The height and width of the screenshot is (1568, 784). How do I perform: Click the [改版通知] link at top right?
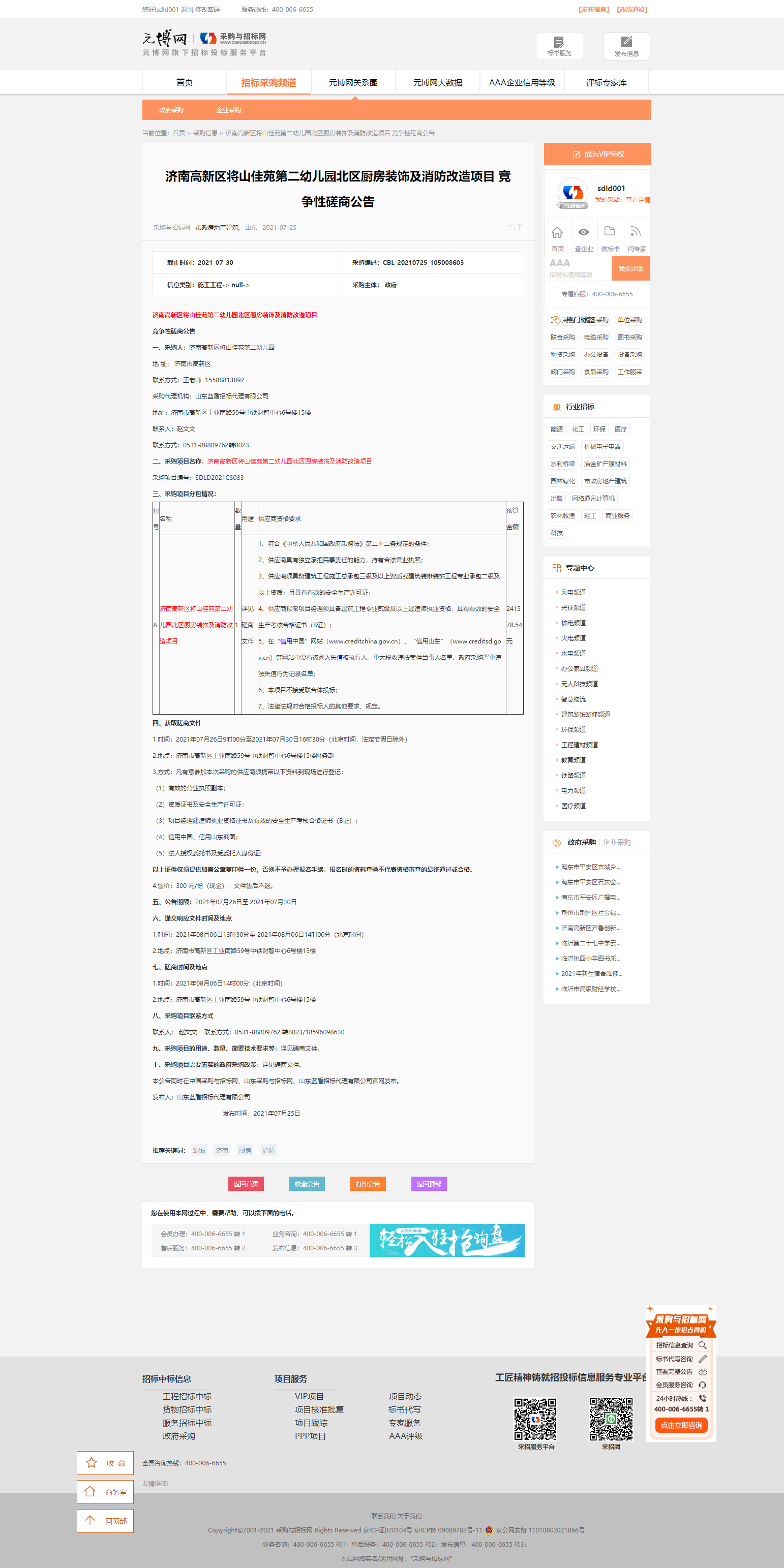tap(632, 9)
